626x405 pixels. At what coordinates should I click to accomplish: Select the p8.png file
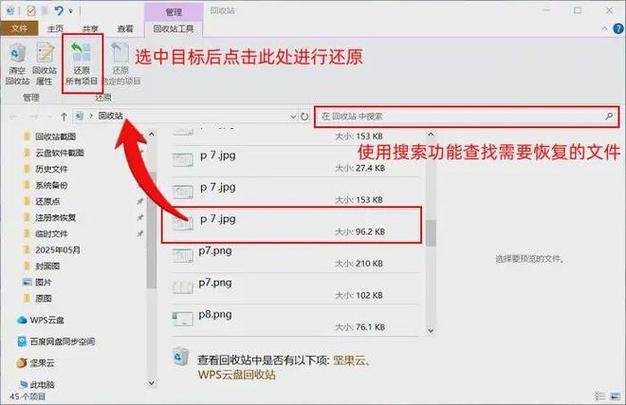pyautogui.click(x=295, y=320)
